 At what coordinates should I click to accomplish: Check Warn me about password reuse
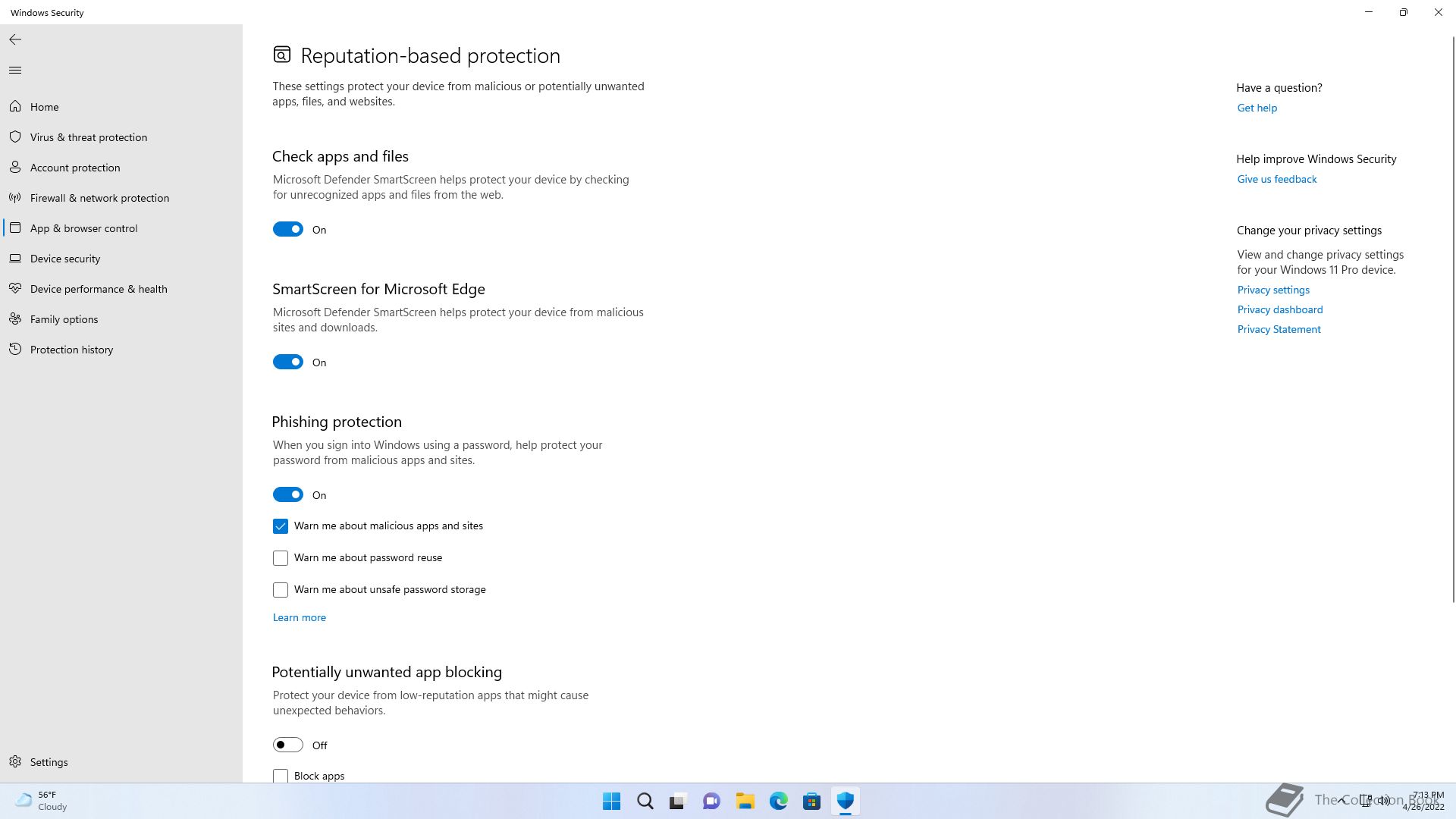pyautogui.click(x=281, y=558)
